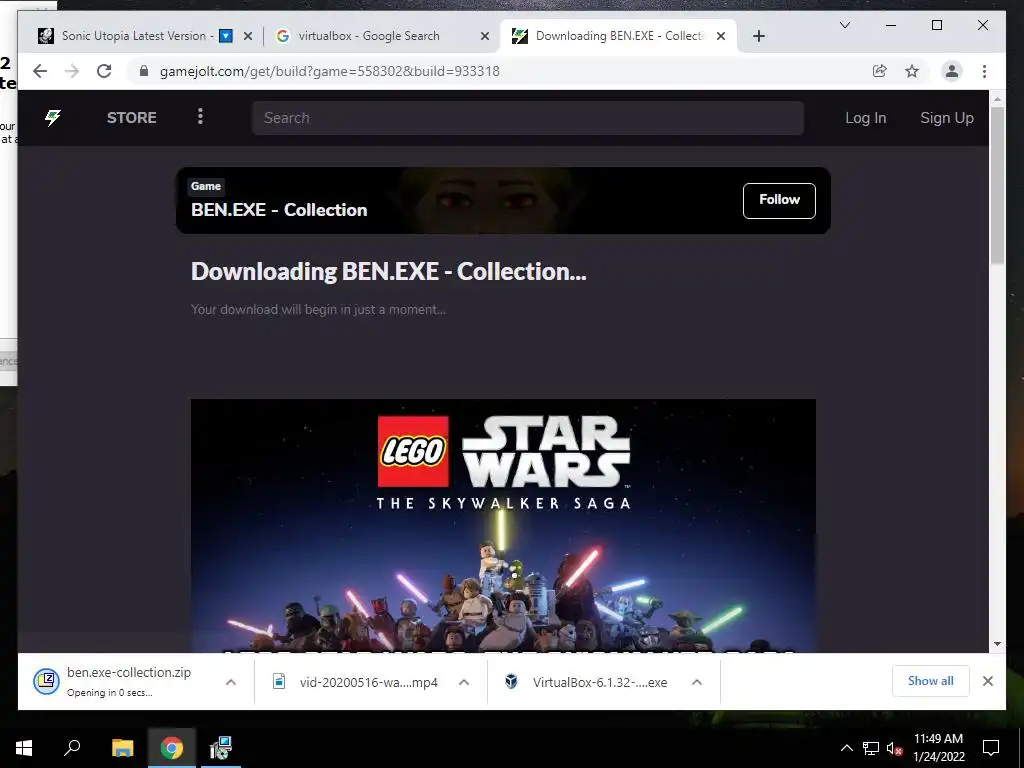Click the mp4 video file icon

(279, 681)
